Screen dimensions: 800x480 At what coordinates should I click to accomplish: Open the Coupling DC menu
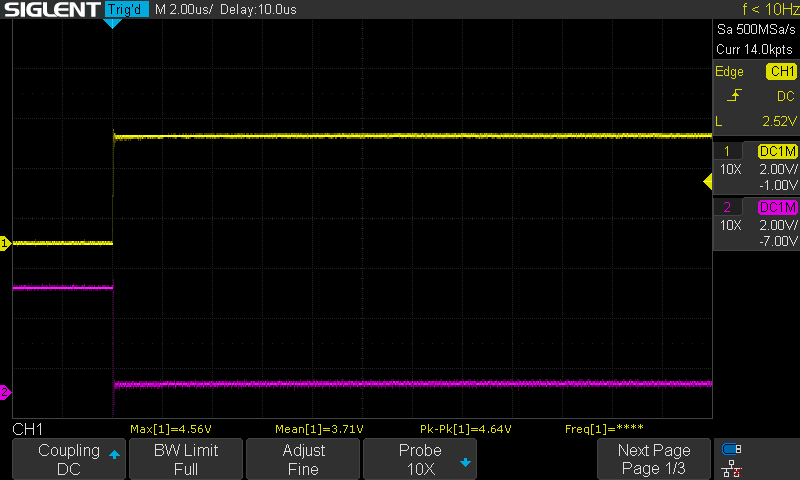(x=69, y=459)
